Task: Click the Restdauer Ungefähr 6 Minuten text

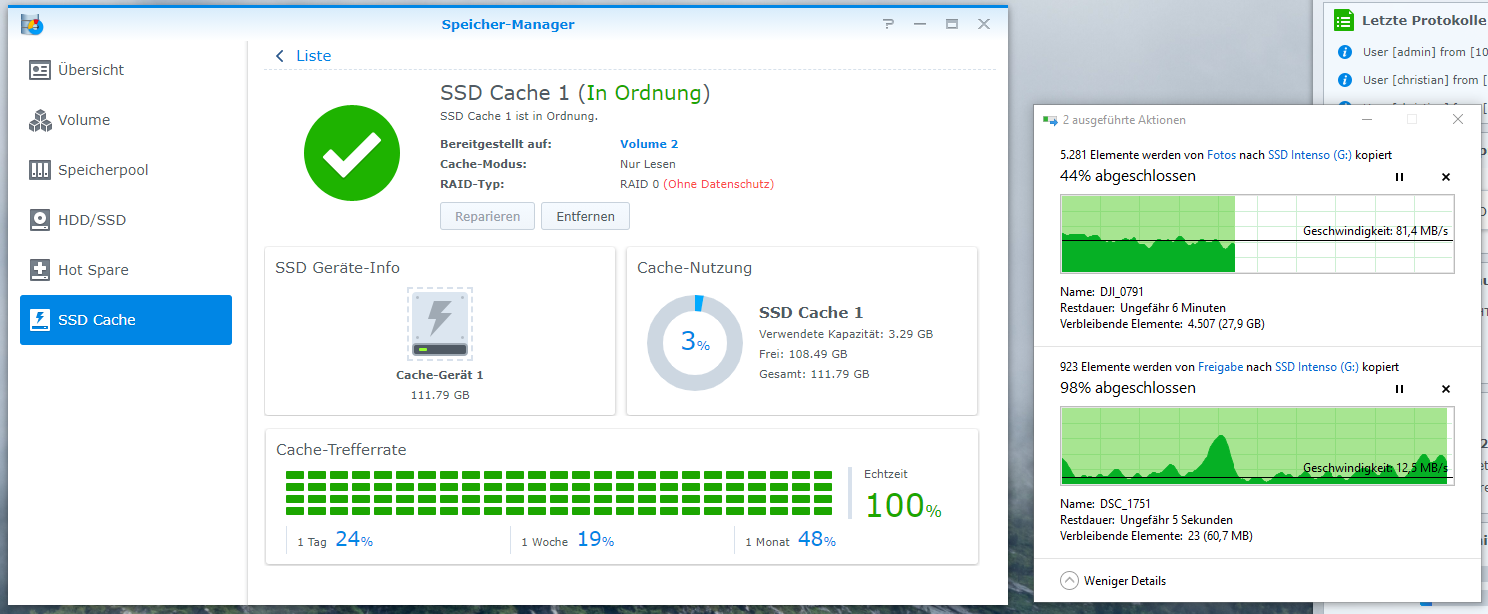Action: (x=1143, y=308)
